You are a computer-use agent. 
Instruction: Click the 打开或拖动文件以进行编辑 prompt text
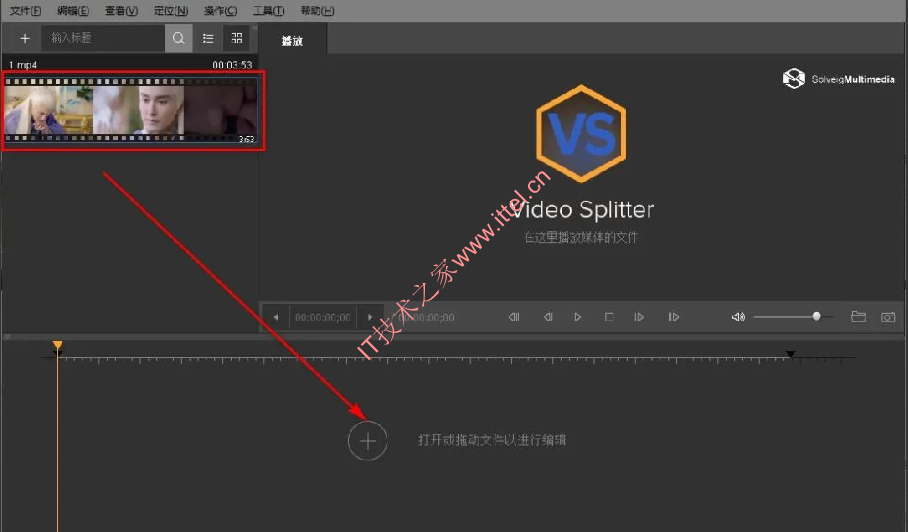pos(492,440)
